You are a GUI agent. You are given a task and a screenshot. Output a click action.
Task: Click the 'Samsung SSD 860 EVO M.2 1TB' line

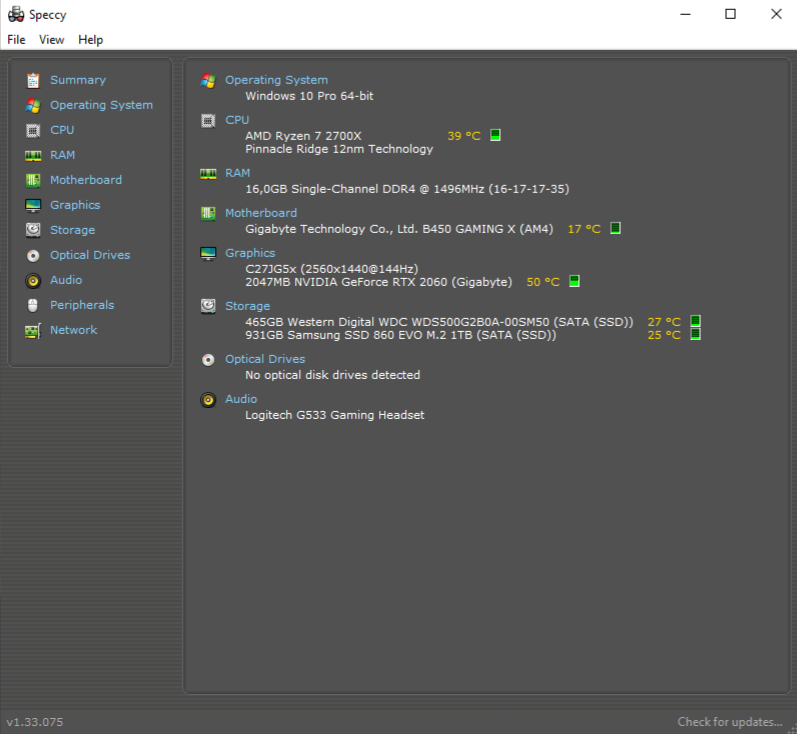click(401, 335)
